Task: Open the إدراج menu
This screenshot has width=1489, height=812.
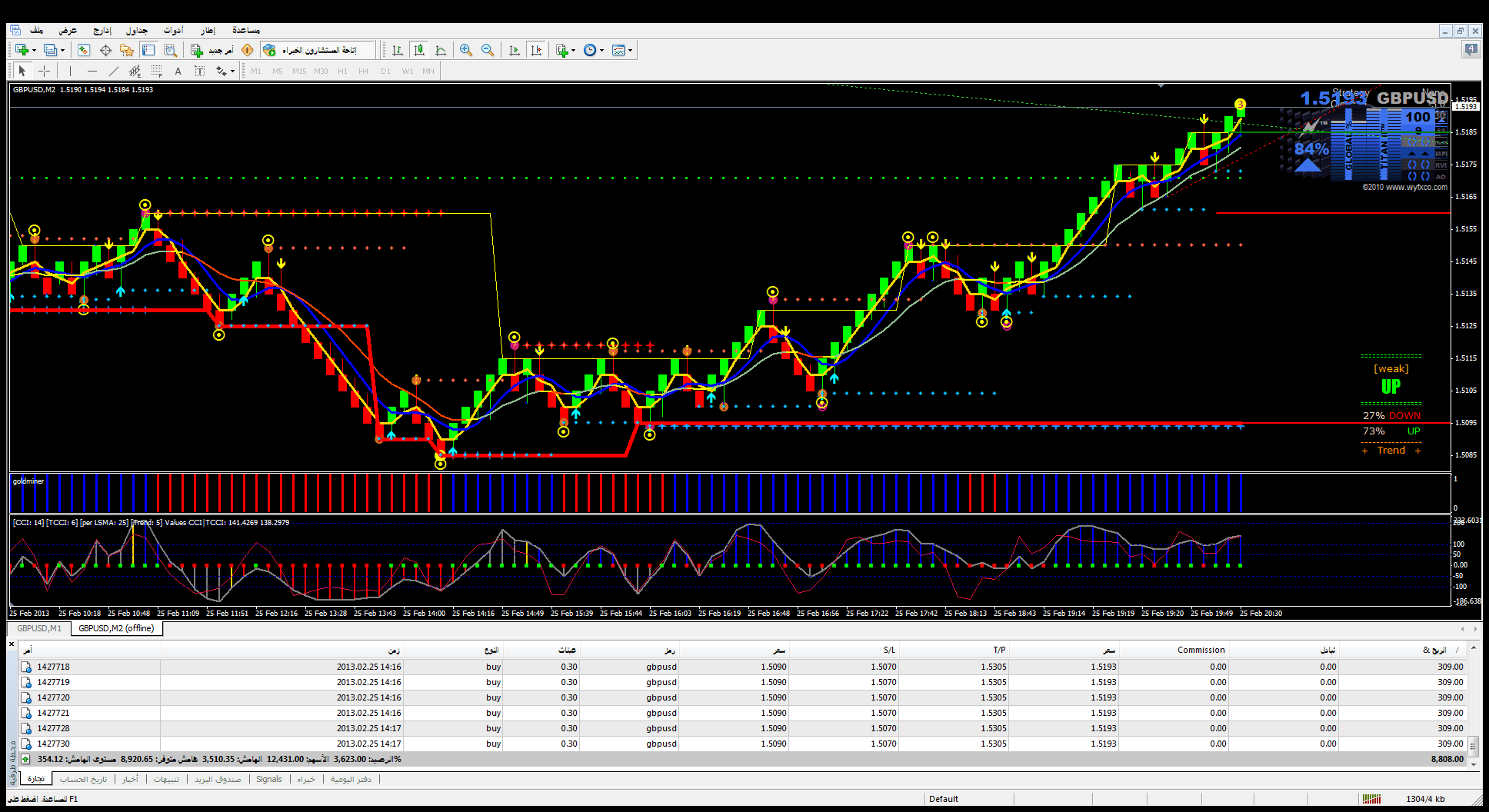Action: pyautogui.click(x=102, y=30)
